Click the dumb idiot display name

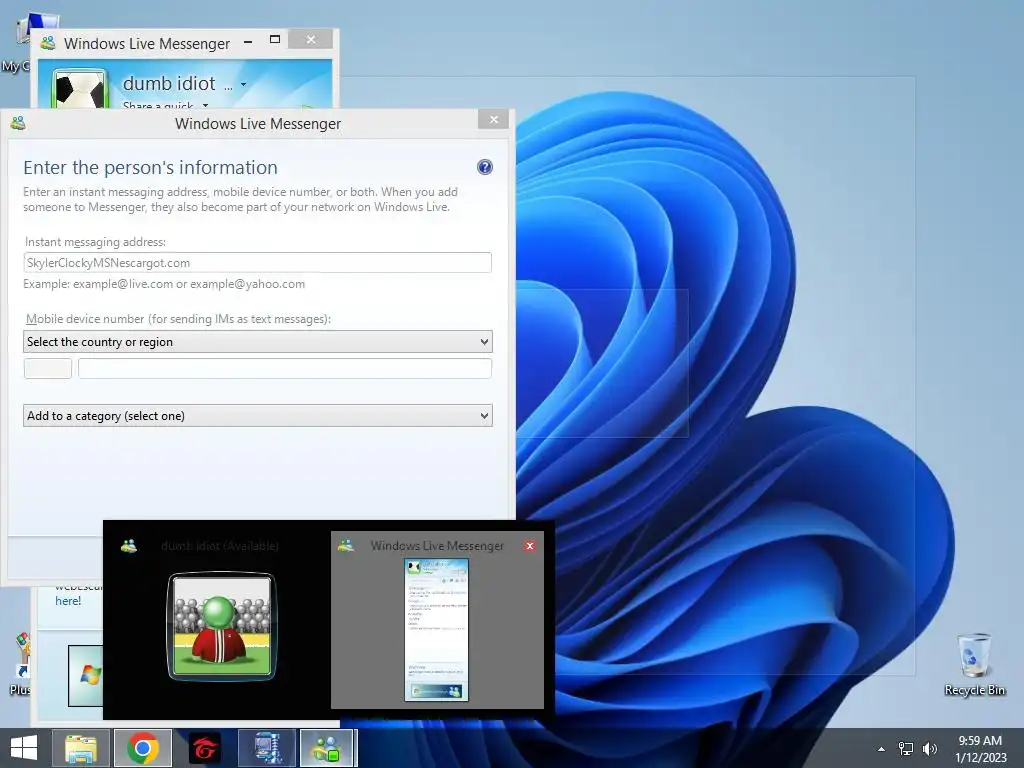[169, 84]
